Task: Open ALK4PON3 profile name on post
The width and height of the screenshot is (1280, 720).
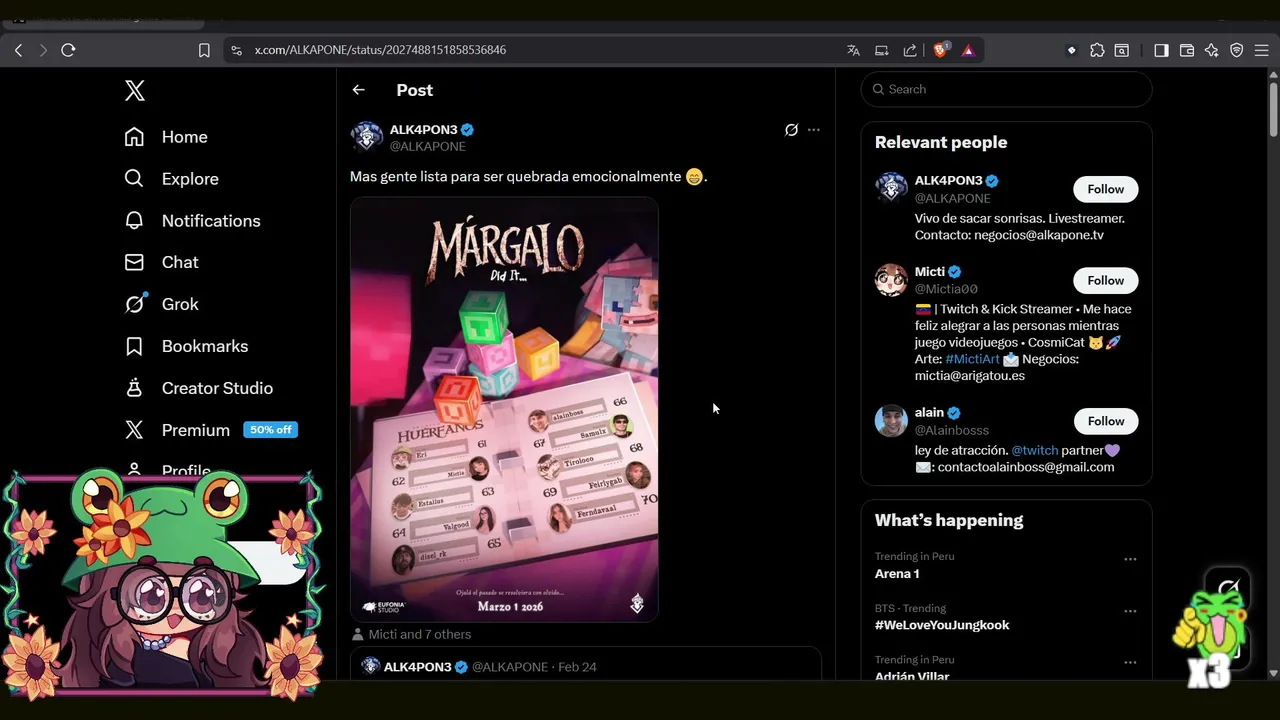Action: pyautogui.click(x=424, y=130)
